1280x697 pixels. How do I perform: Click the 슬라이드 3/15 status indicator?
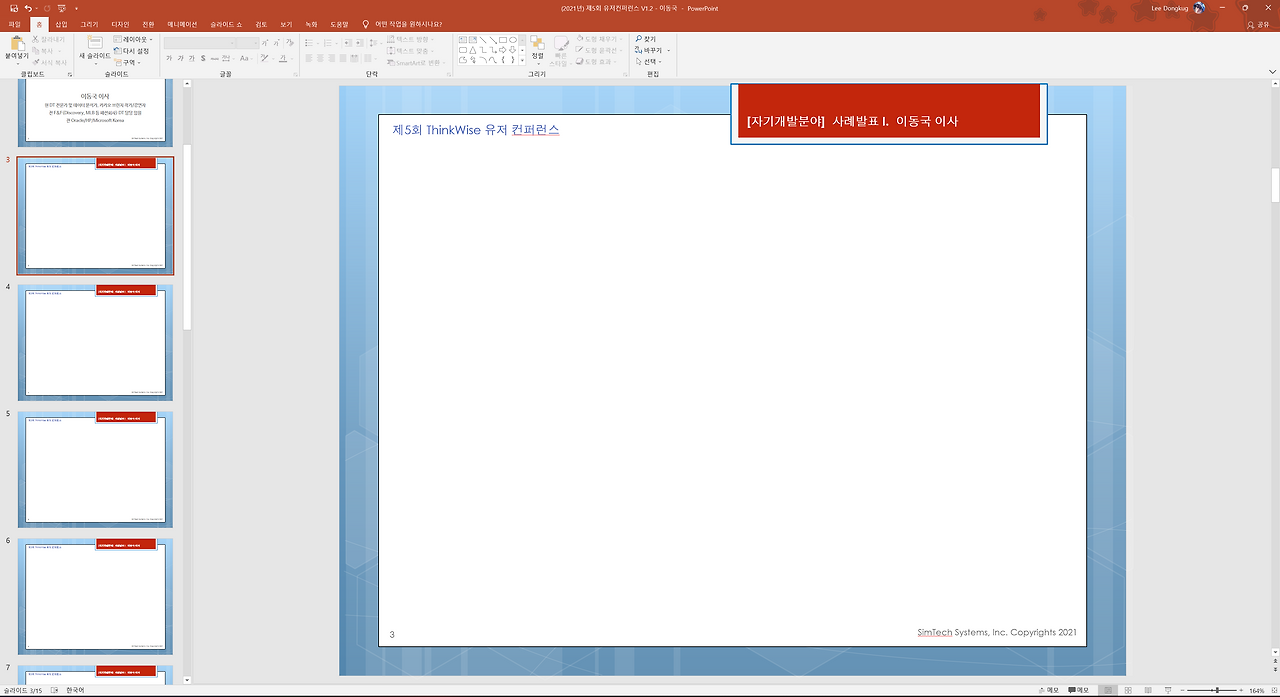pyautogui.click(x=23, y=690)
